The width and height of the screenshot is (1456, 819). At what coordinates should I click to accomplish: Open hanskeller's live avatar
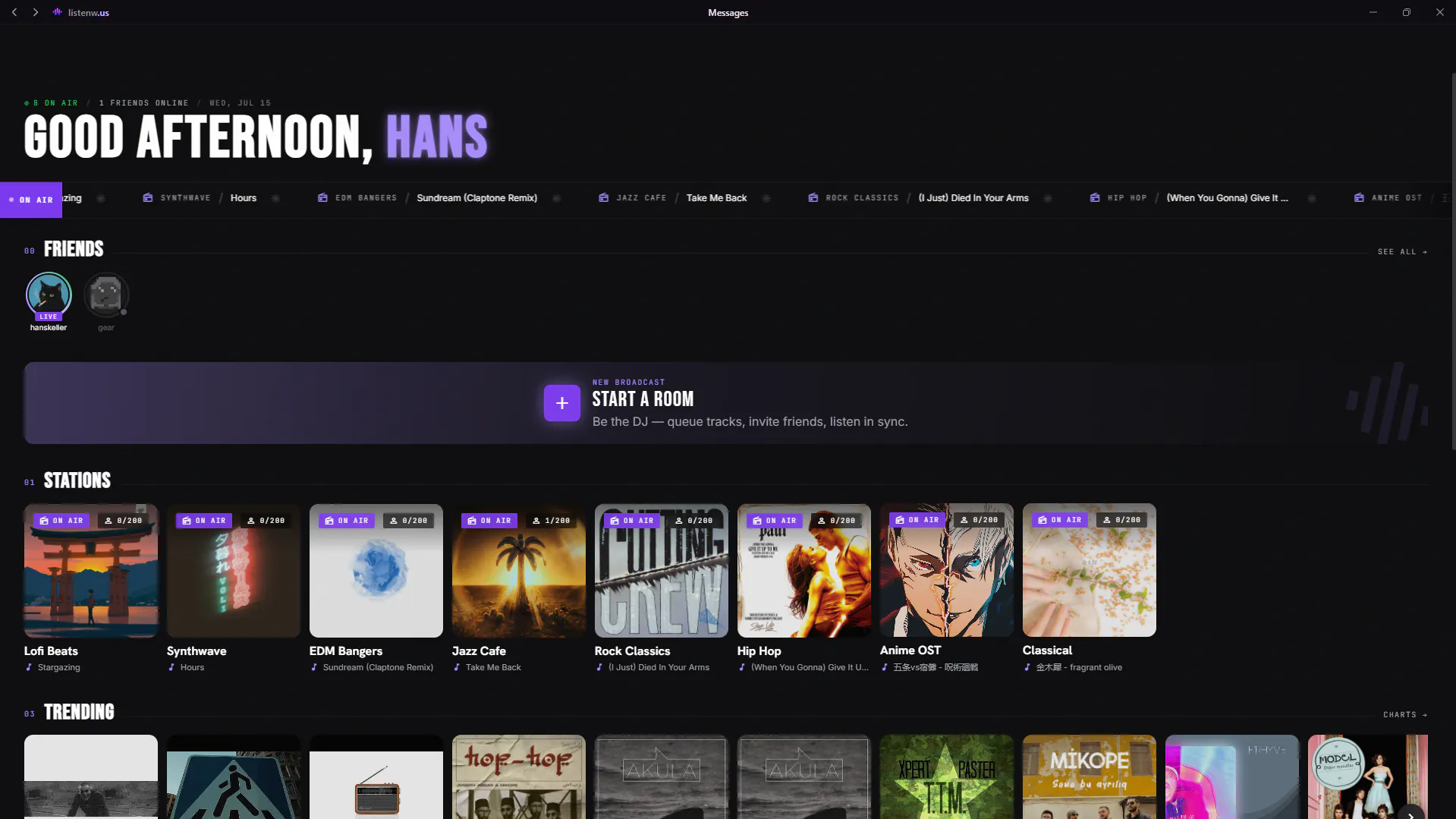[49, 295]
